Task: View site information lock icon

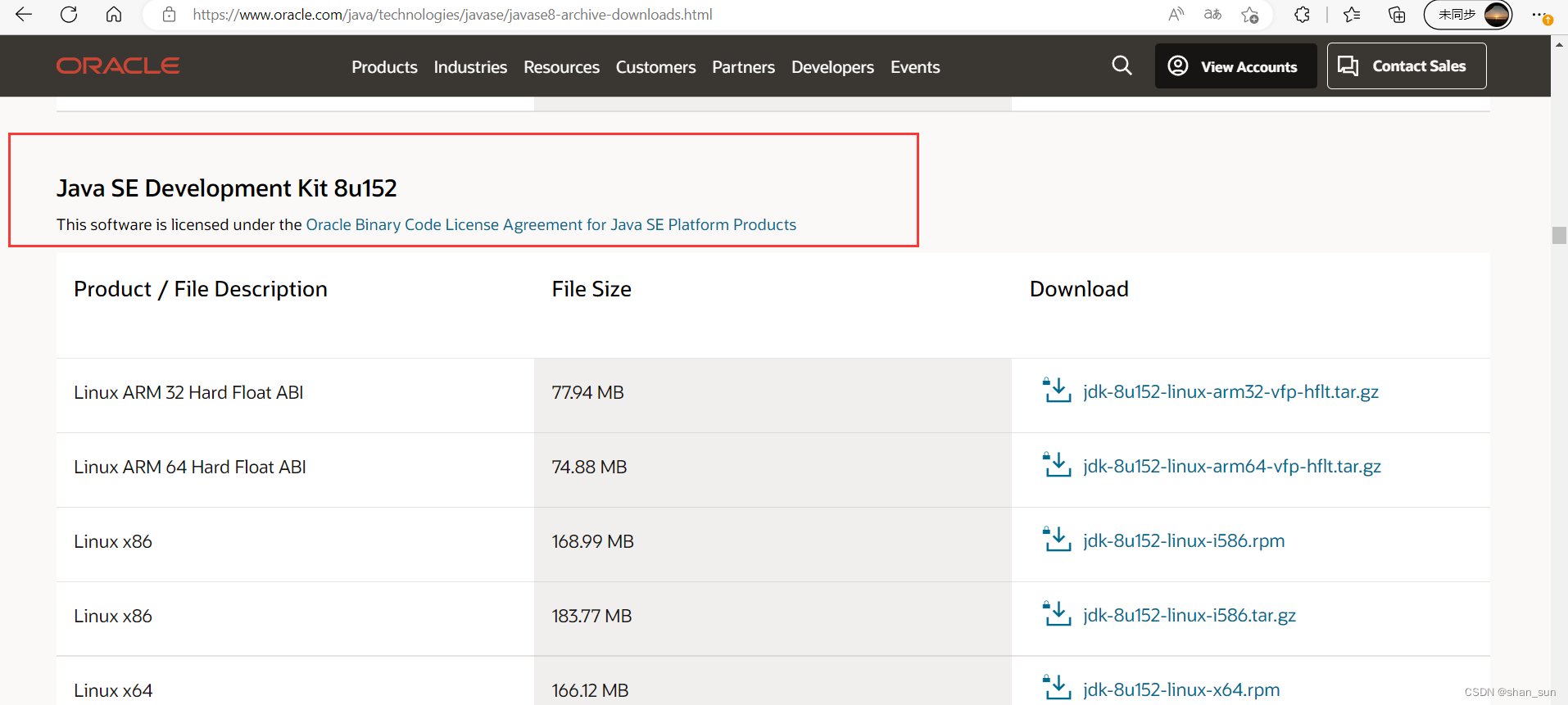Action: 169,15
